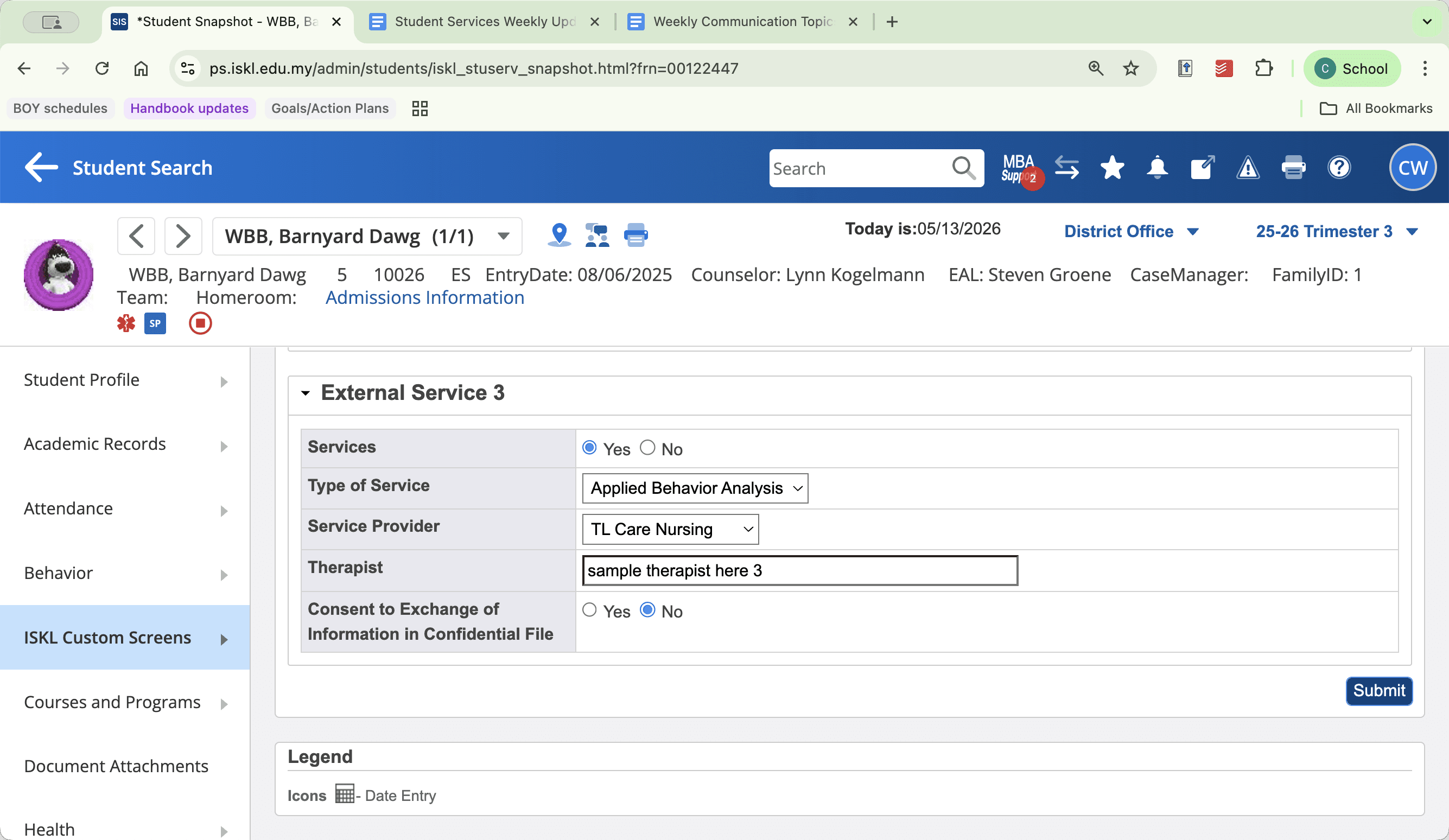The image size is (1449, 840).
Task: Open Handbook updates bookmark
Action: 189,108
